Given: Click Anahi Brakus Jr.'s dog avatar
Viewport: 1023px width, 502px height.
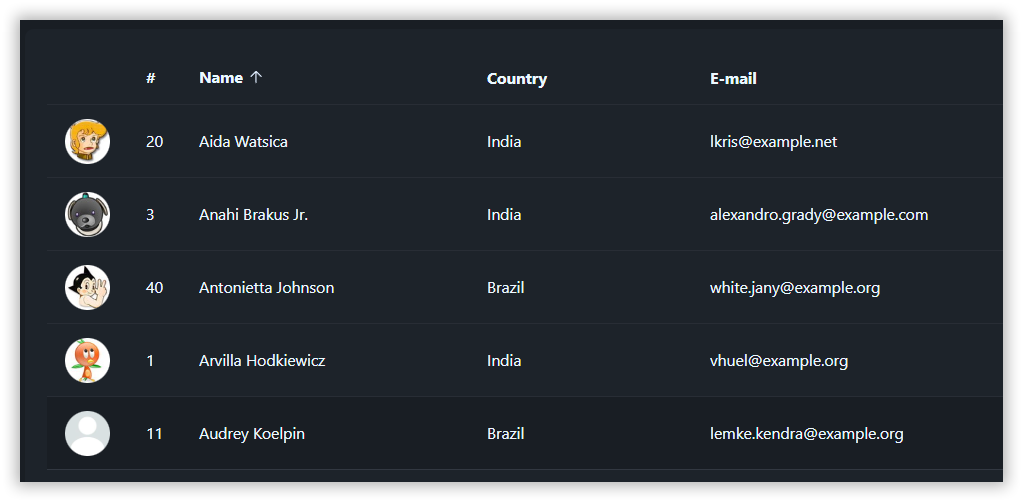Looking at the screenshot, I should [88, 214].
